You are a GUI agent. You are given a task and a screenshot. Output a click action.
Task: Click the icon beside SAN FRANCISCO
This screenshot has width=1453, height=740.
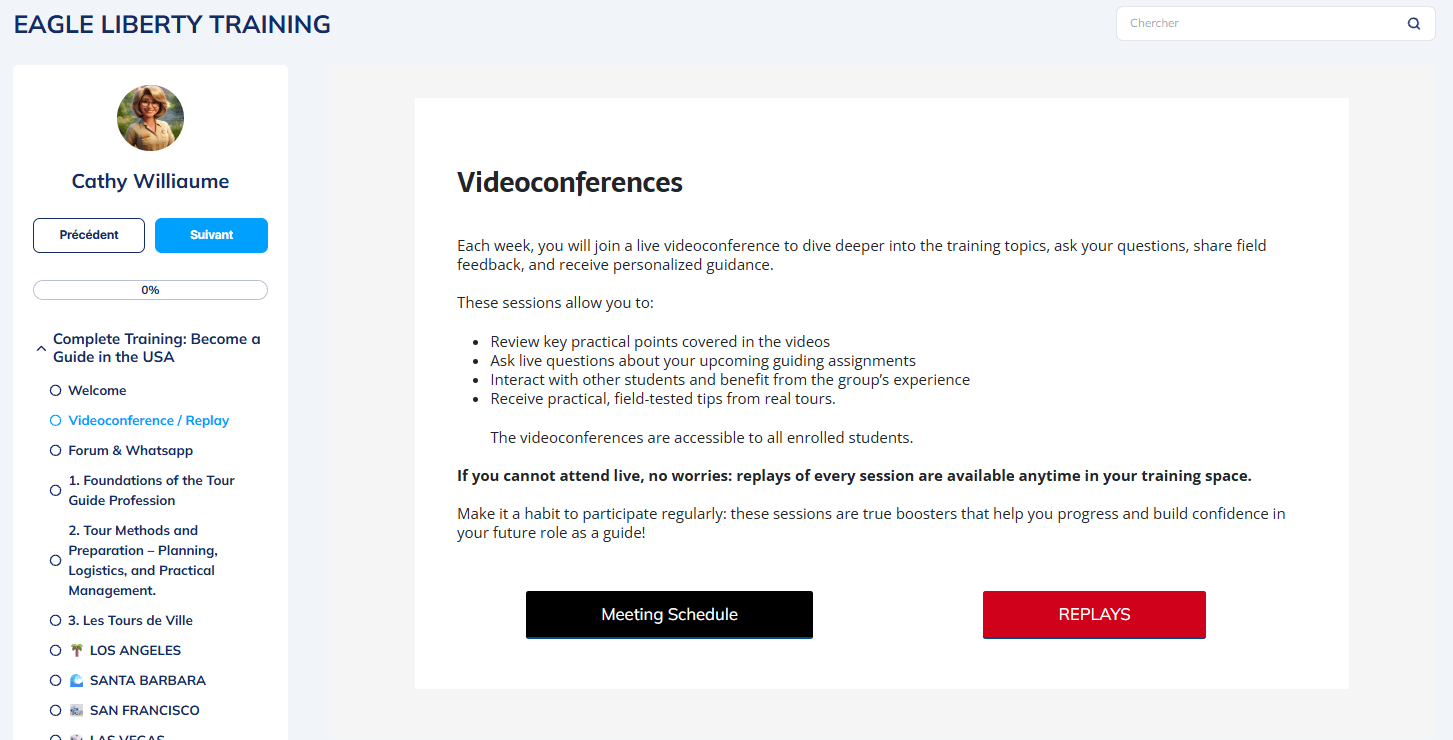tap(77, 711)
